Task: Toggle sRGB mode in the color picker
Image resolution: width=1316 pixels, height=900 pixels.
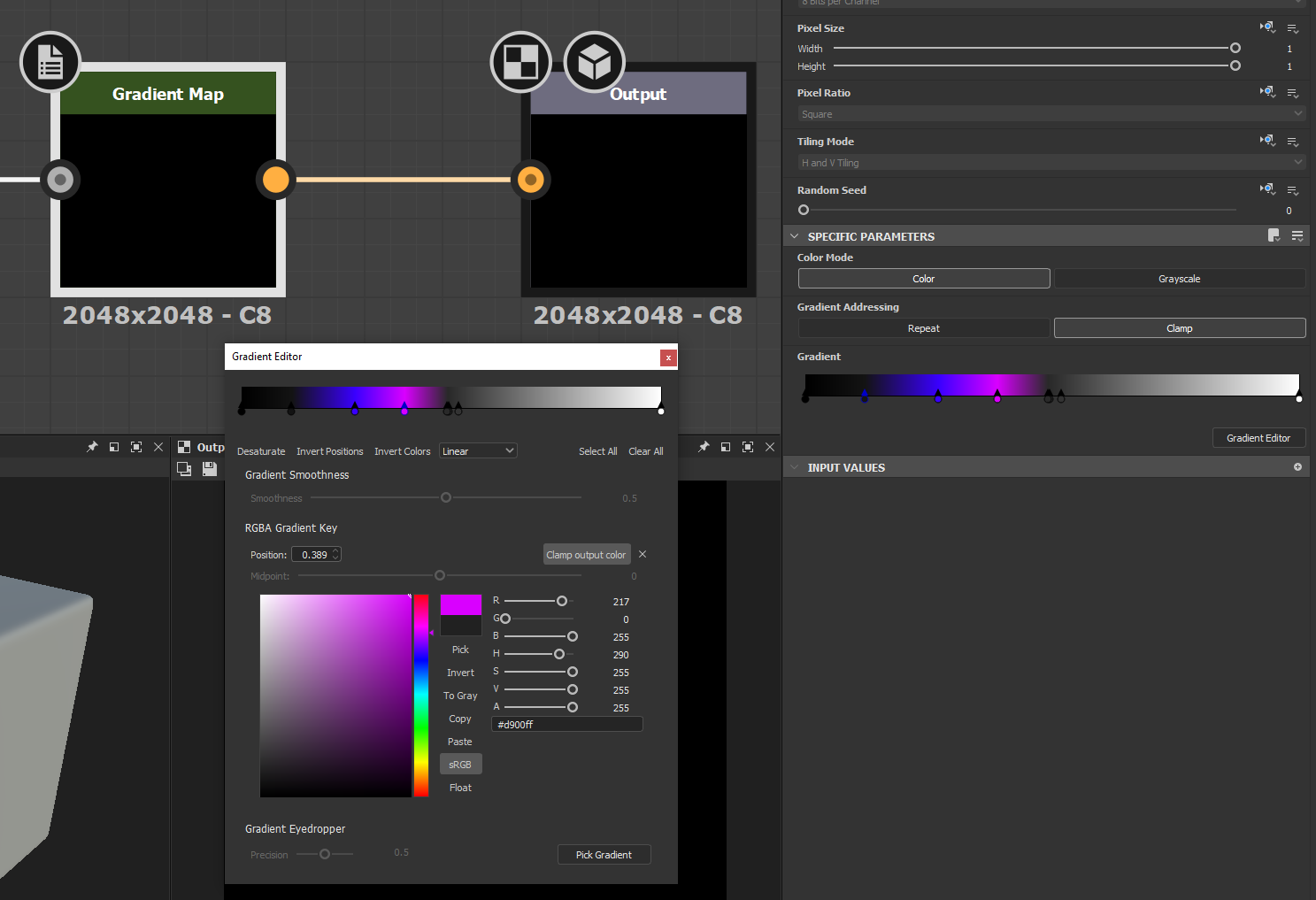Action: click(460, 764)
